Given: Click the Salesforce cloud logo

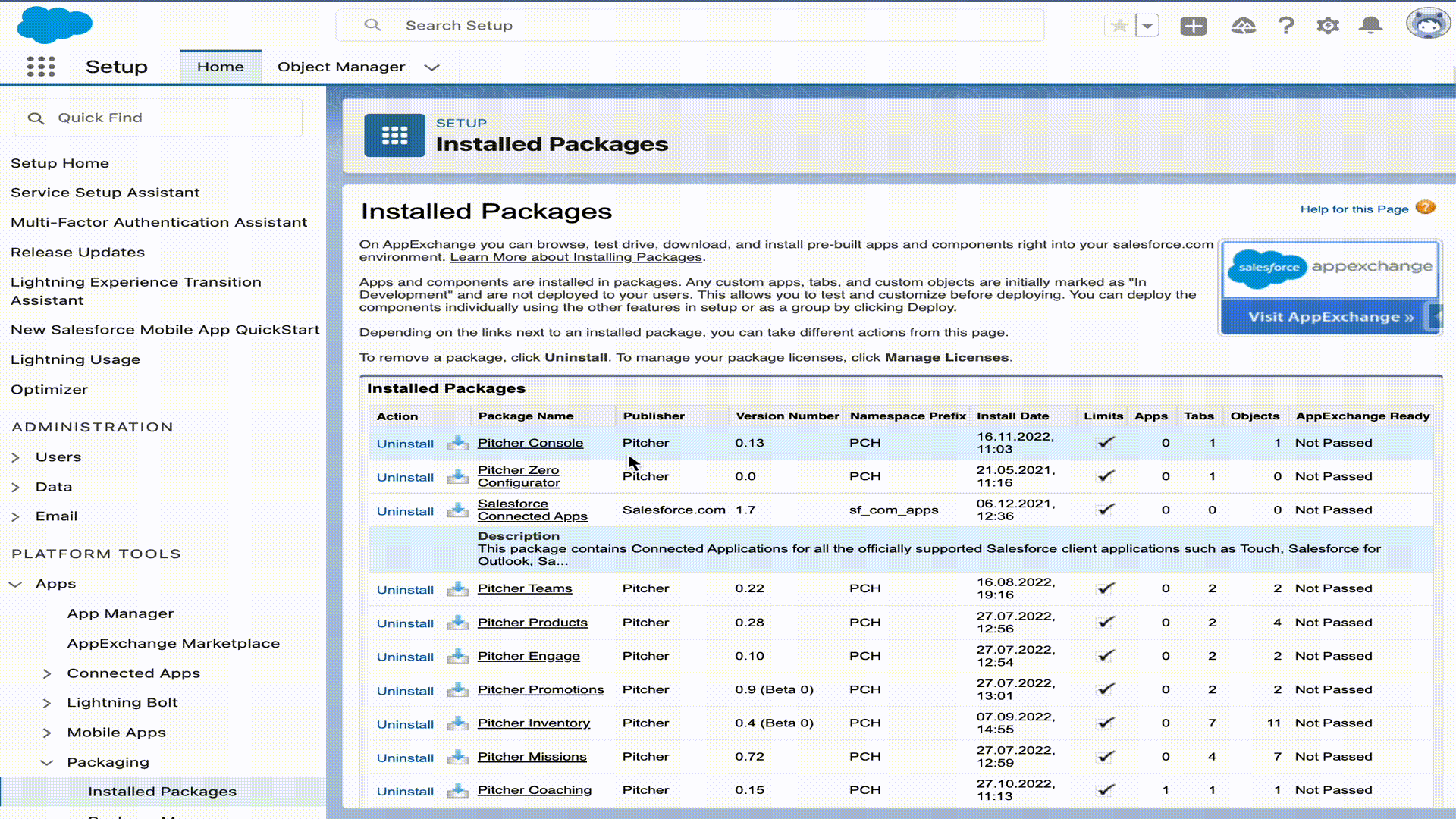Looking at the screenshot, I should coord(54,24).
